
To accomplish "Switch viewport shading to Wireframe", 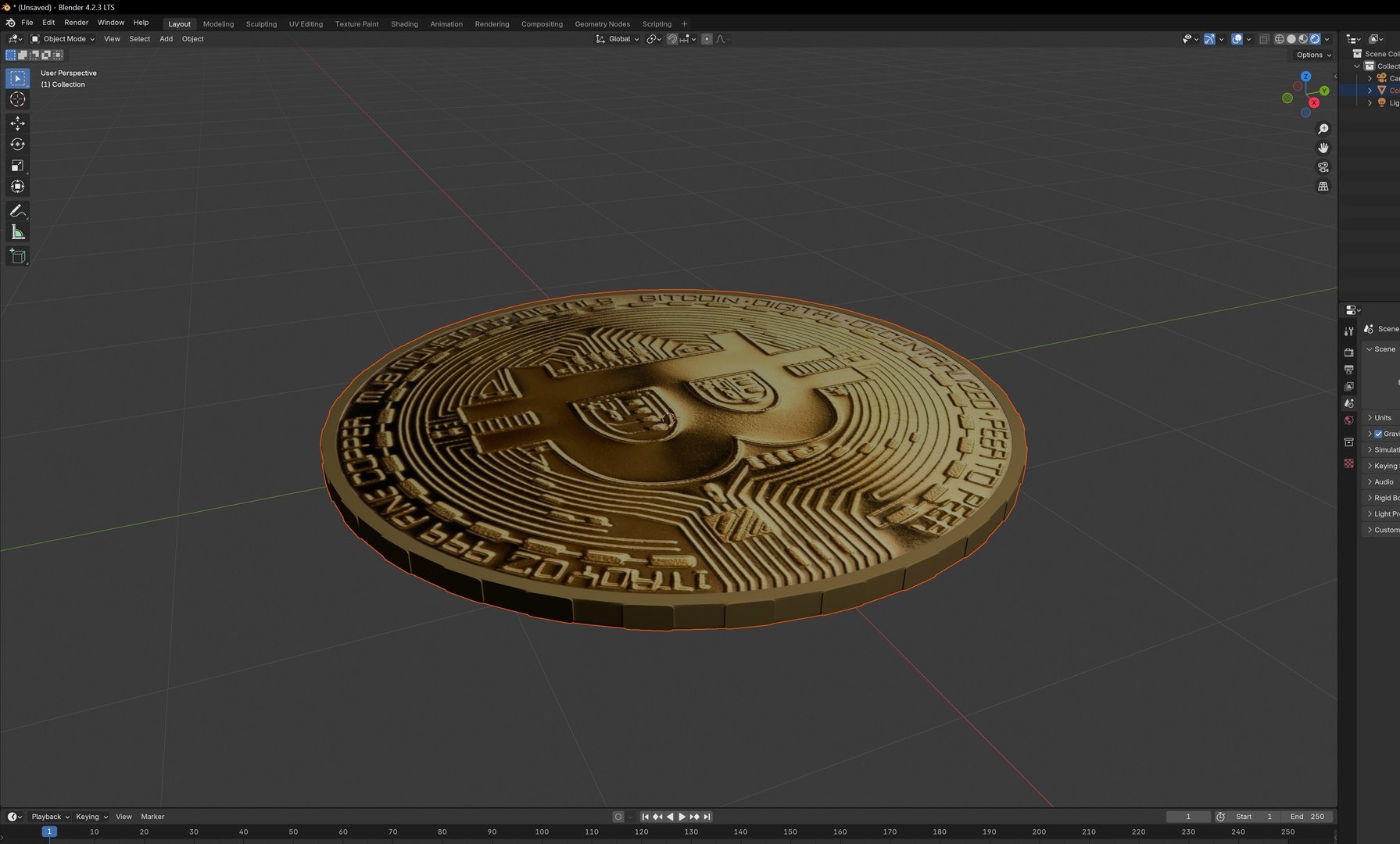I will (1280, 39).
